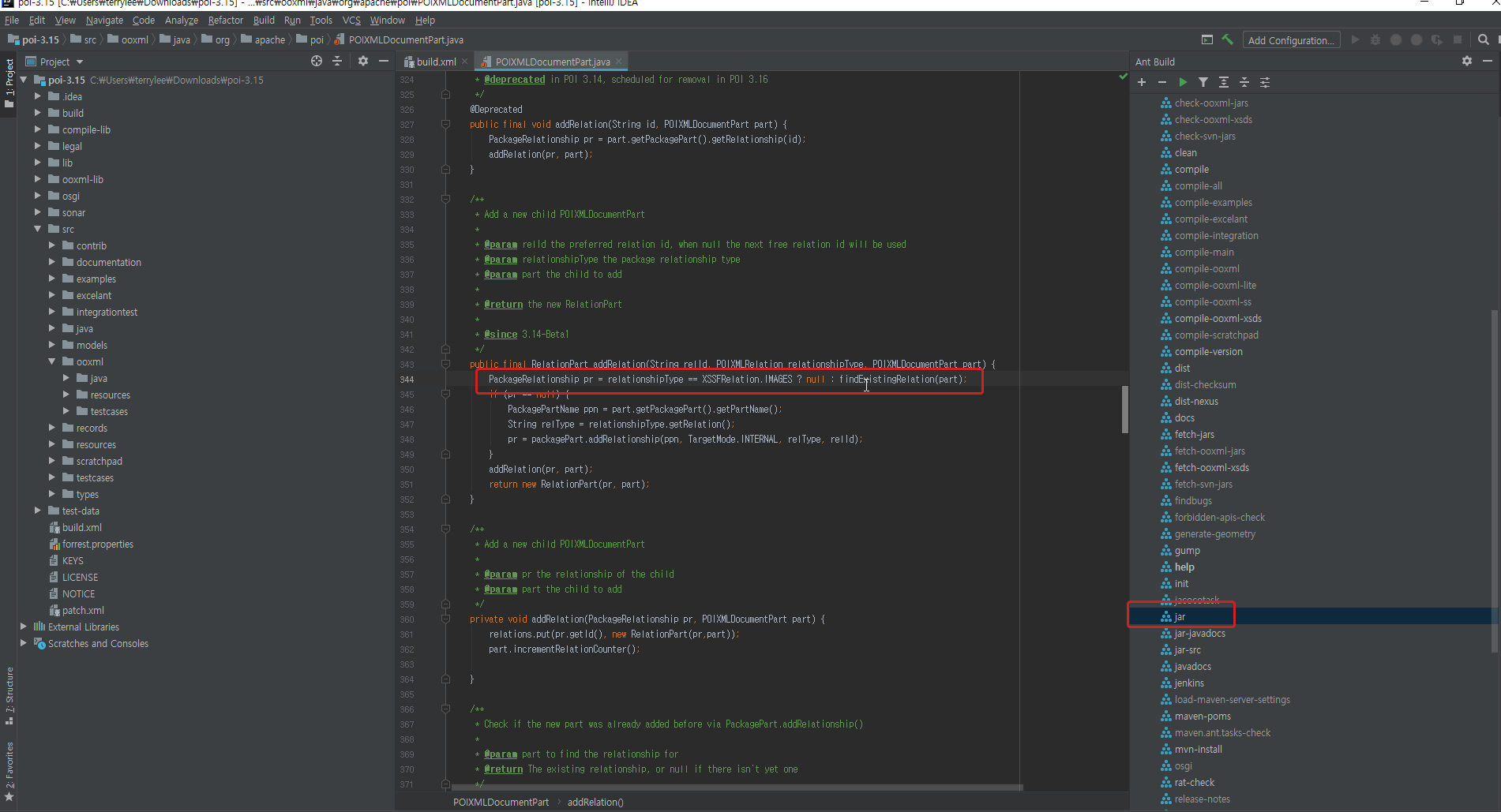Close the POIXMLDocumentPart.java editor tab
The image size is (1501, 812).
(x=619, y=62)
